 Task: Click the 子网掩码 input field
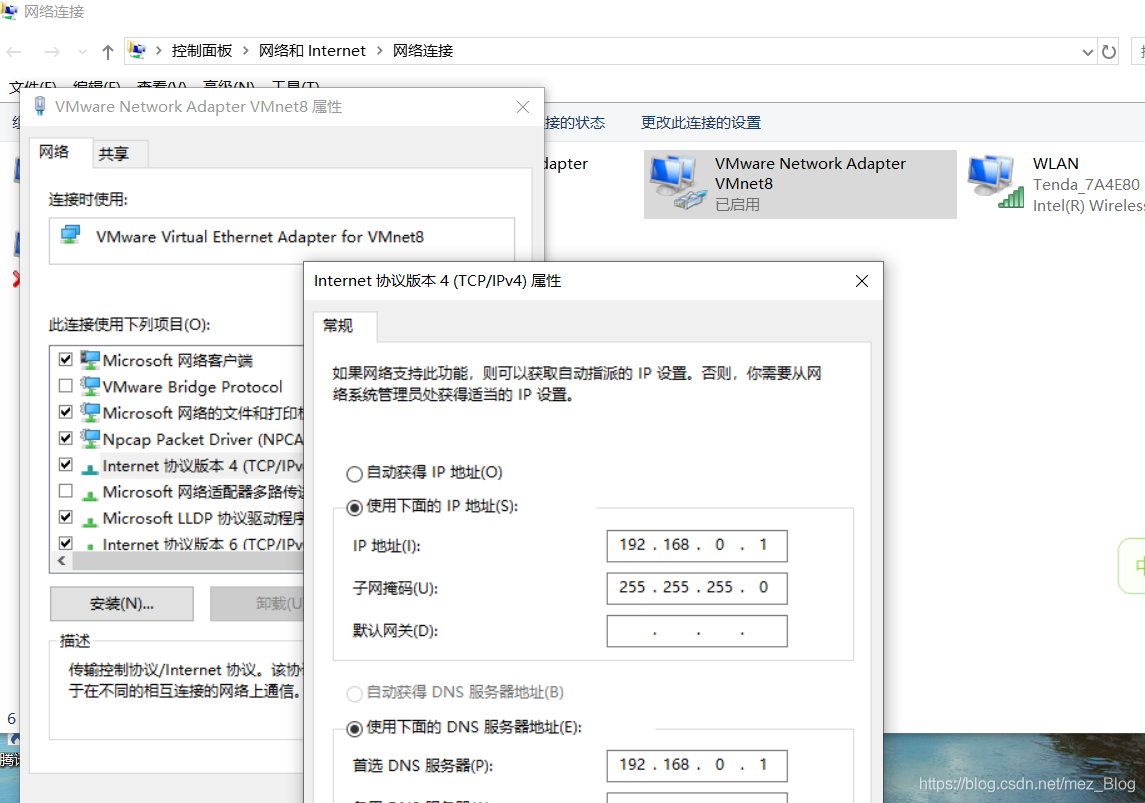(697, 588)
